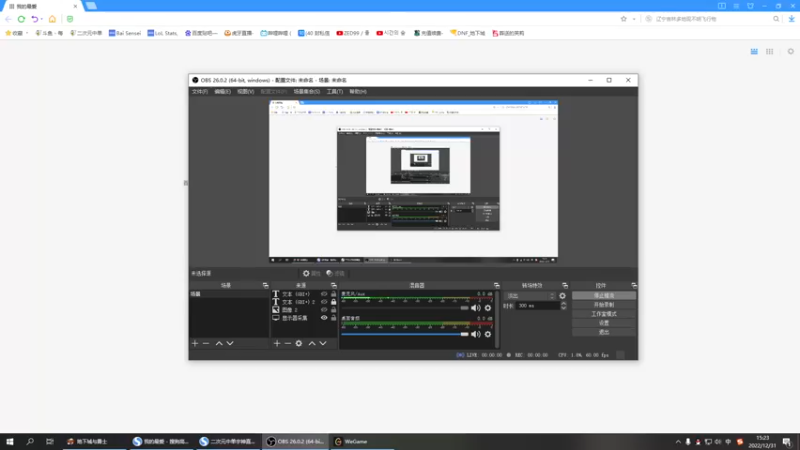Screen dimensions: 800x450
Task: Add a new scene with plus icon
Action: 195,343
